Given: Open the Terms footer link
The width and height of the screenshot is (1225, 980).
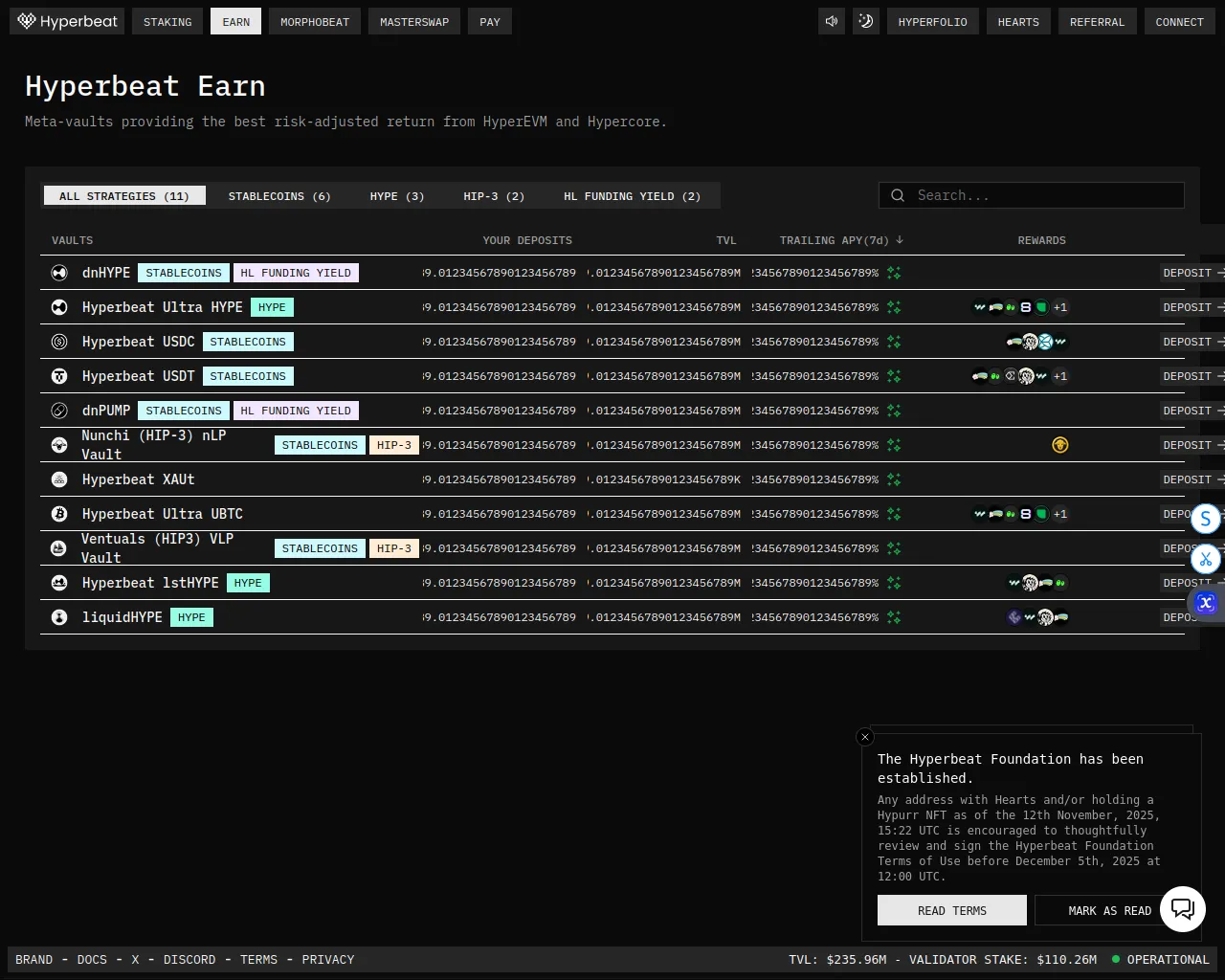Looking at the screenshot, I should pyautogui.click(x=258, y=959).
